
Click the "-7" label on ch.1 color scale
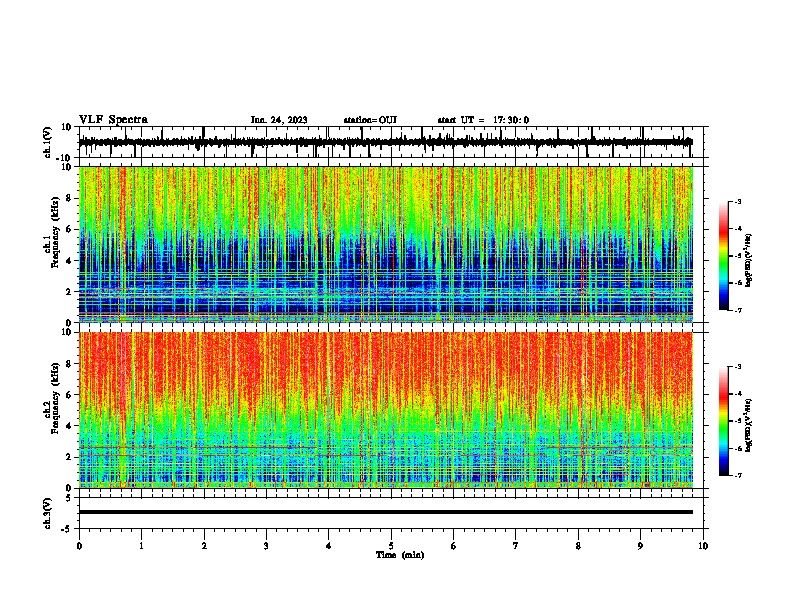pyautogui.click(x=737, y=310)
